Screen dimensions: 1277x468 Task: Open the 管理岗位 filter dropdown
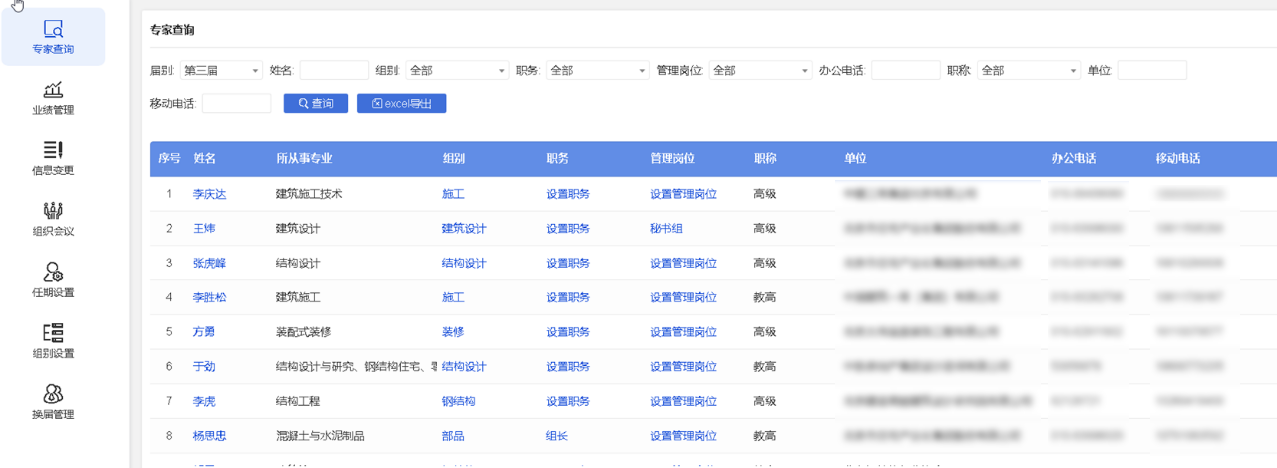[760, 71]
